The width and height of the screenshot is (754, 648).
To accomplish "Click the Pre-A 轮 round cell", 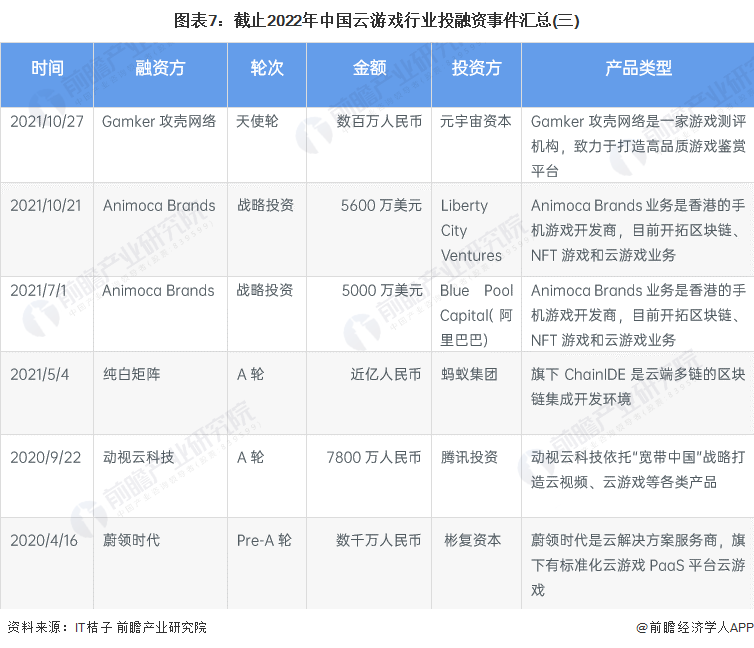I will tap(264, 541).
